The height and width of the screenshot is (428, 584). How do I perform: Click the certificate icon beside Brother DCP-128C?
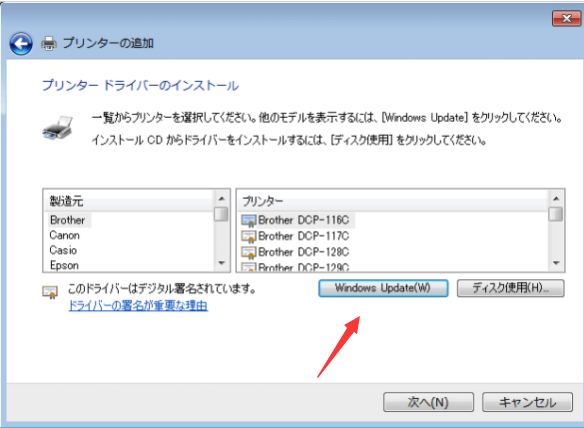coord(249,253)
